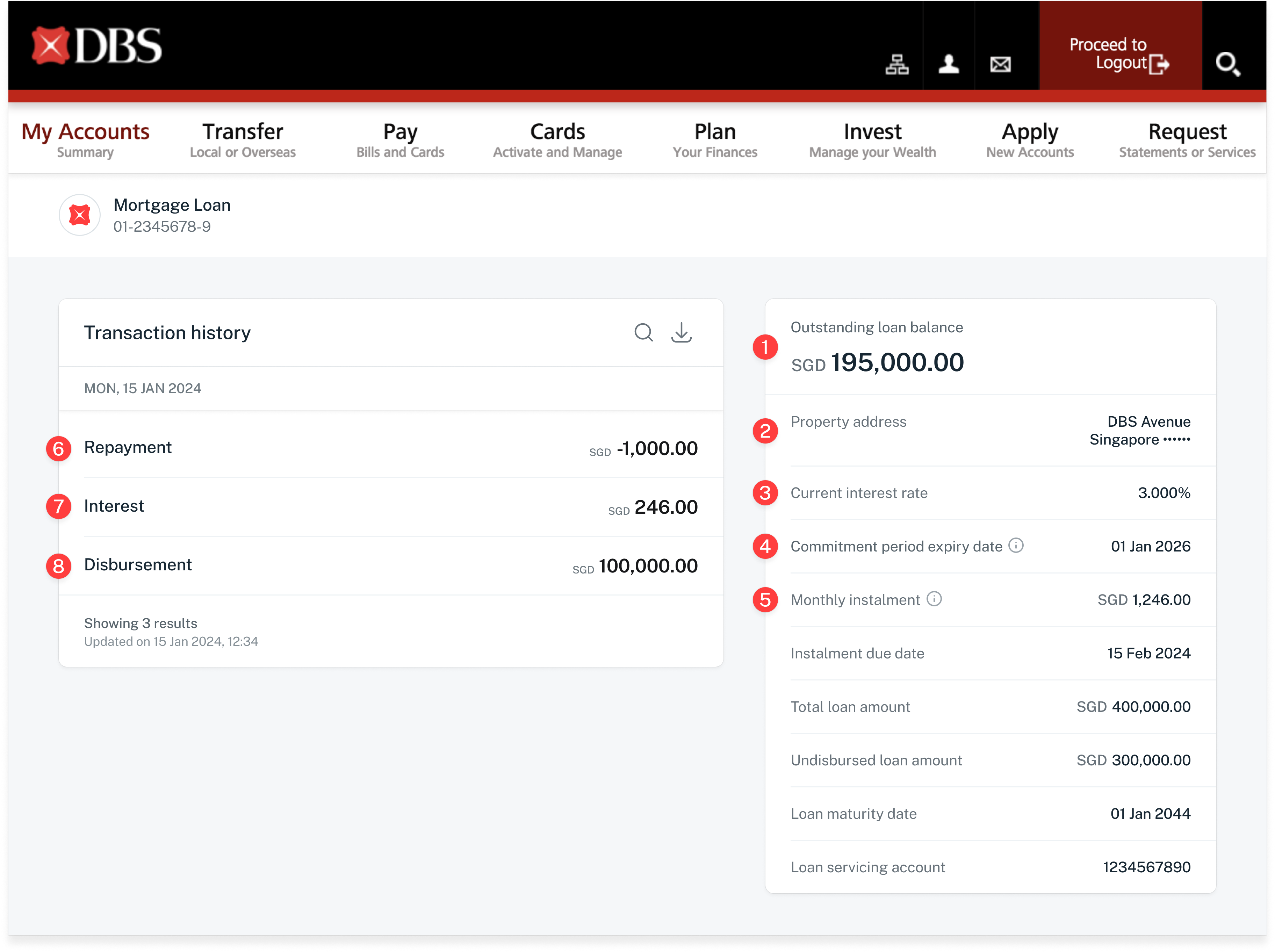This screenshot has width=1275, height=952.
Task: Click the Disbursement transaction row
Action: tap(391, 565)
